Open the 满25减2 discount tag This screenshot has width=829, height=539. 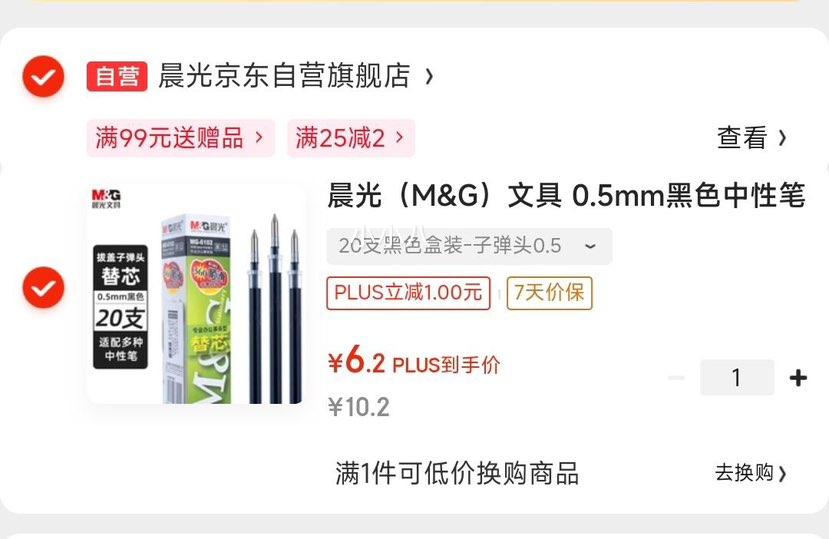(351, 138)
